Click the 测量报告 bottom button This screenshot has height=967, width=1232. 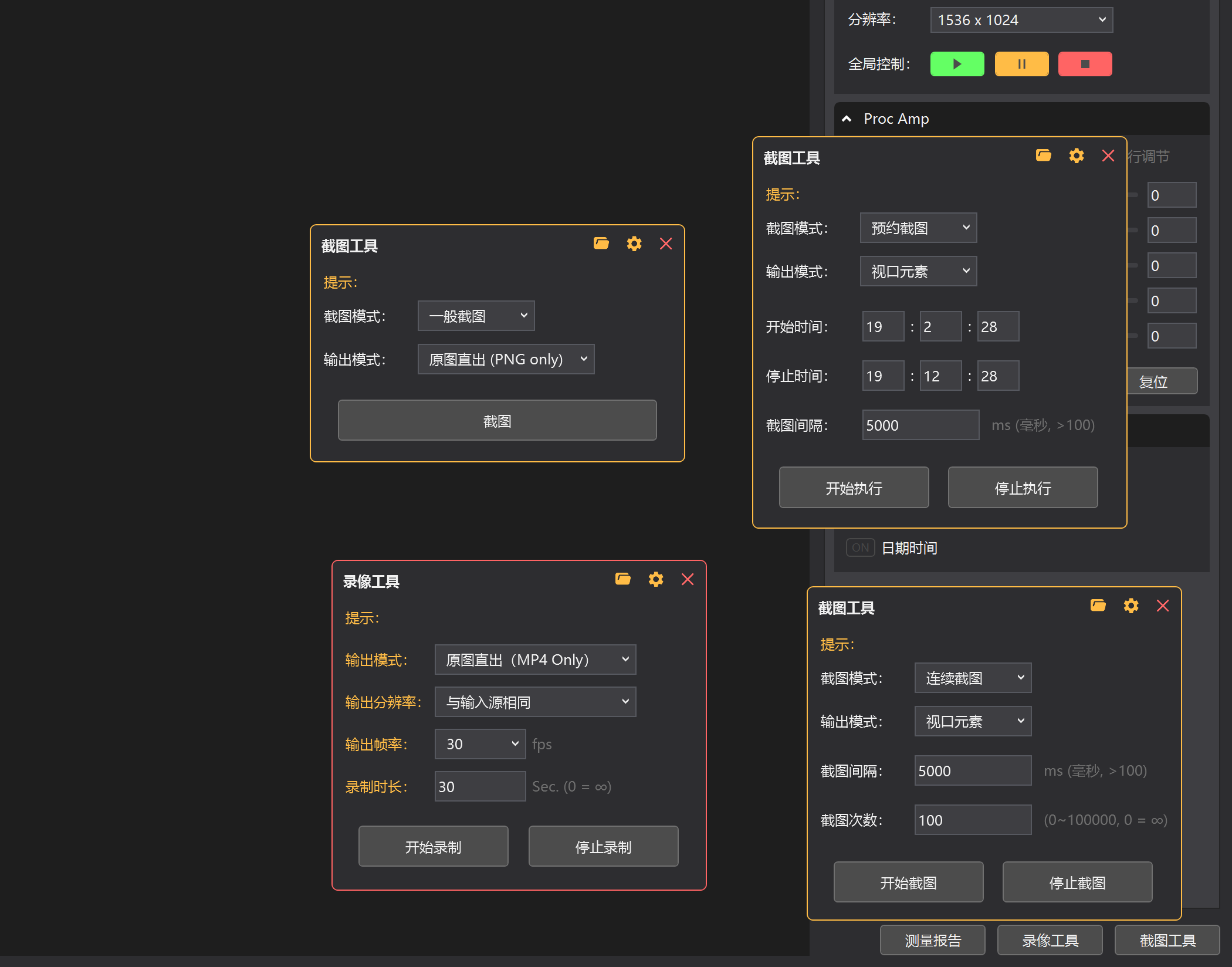[932, 940]
